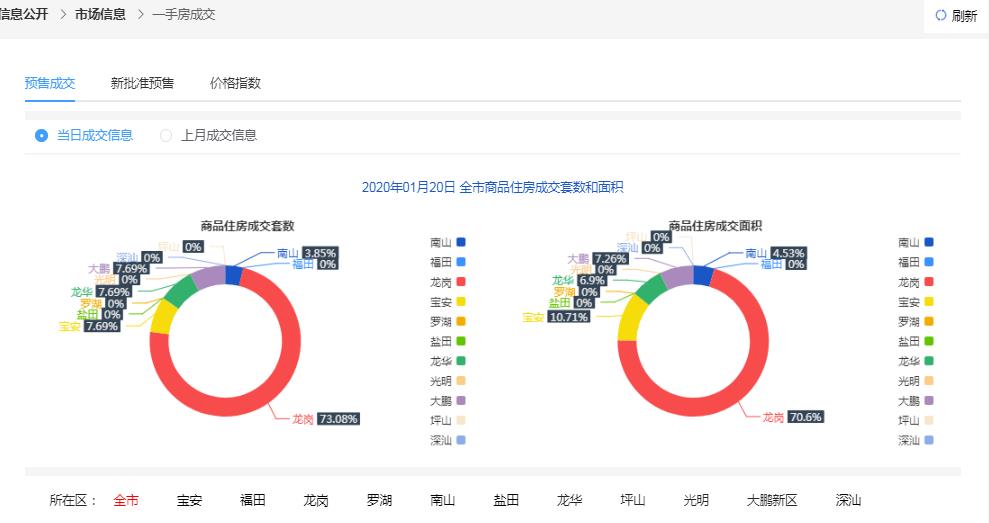Toggle 宝安 swatch in the 成交面积 chart legend

click(929, 302)
